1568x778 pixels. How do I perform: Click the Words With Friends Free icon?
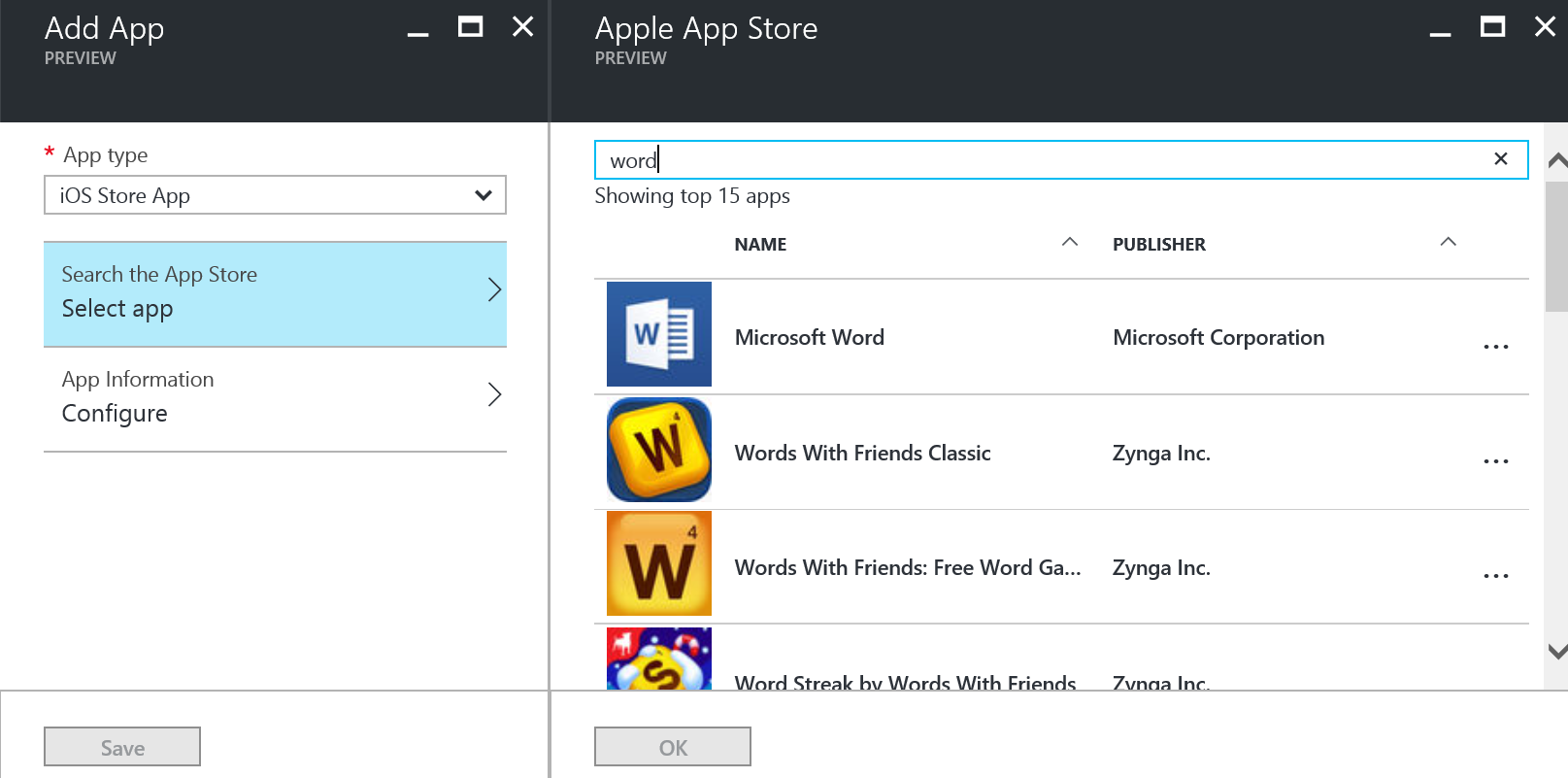coord(658,563)
